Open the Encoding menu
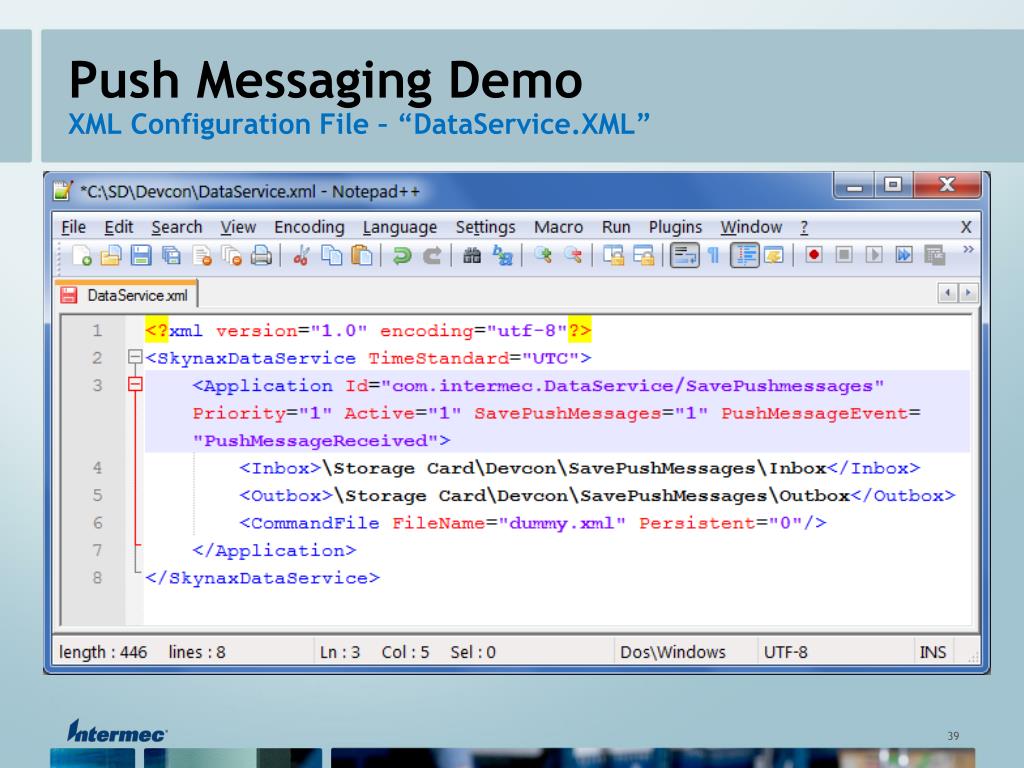This screenshot has height=768, width=1024. pos(309,227)
